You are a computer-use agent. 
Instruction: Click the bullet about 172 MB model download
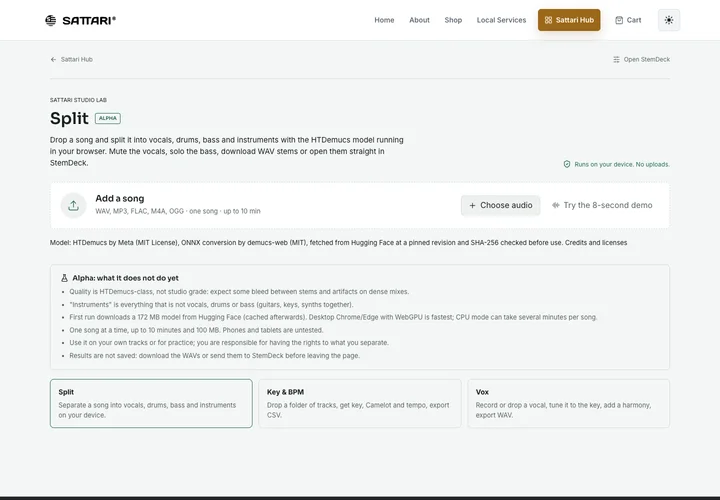click(x=333, y=317)
